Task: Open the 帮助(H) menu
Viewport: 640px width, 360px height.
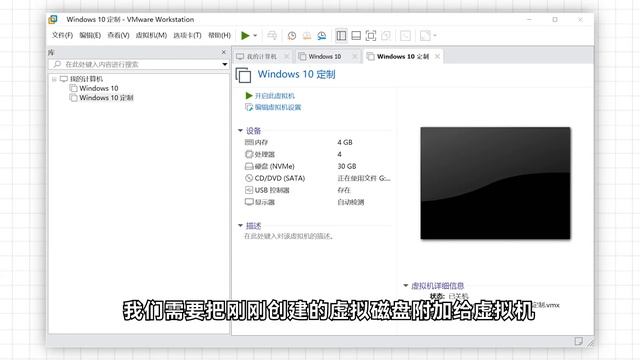Action: [x=219, y=36]
